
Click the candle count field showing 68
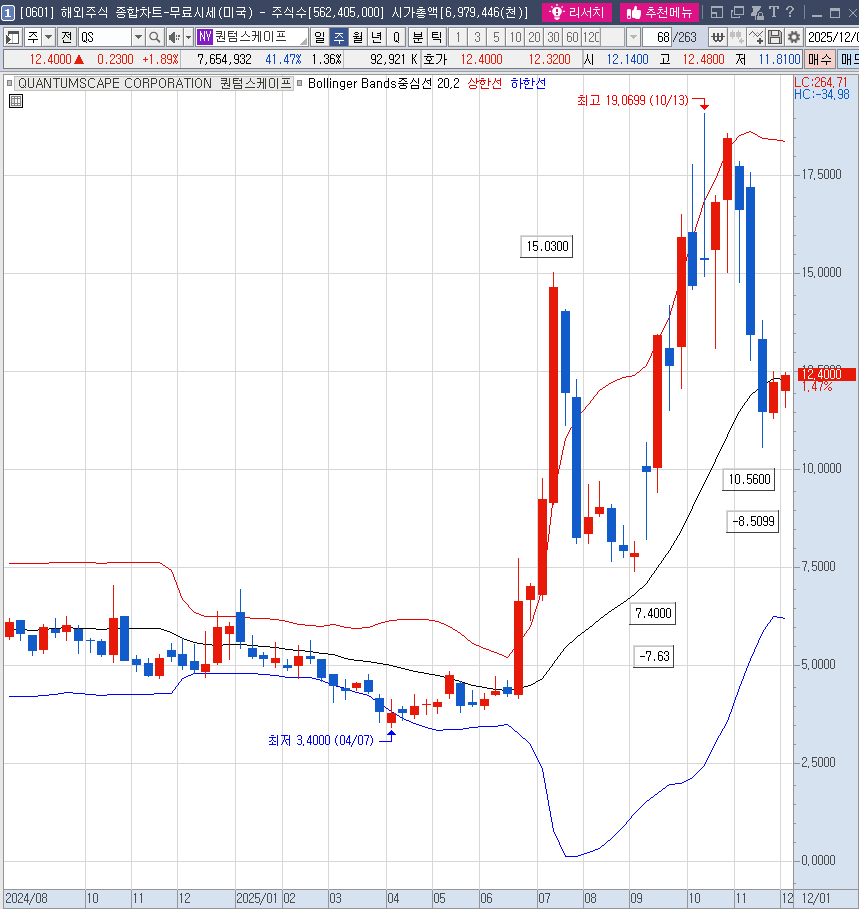pos(659,37)
